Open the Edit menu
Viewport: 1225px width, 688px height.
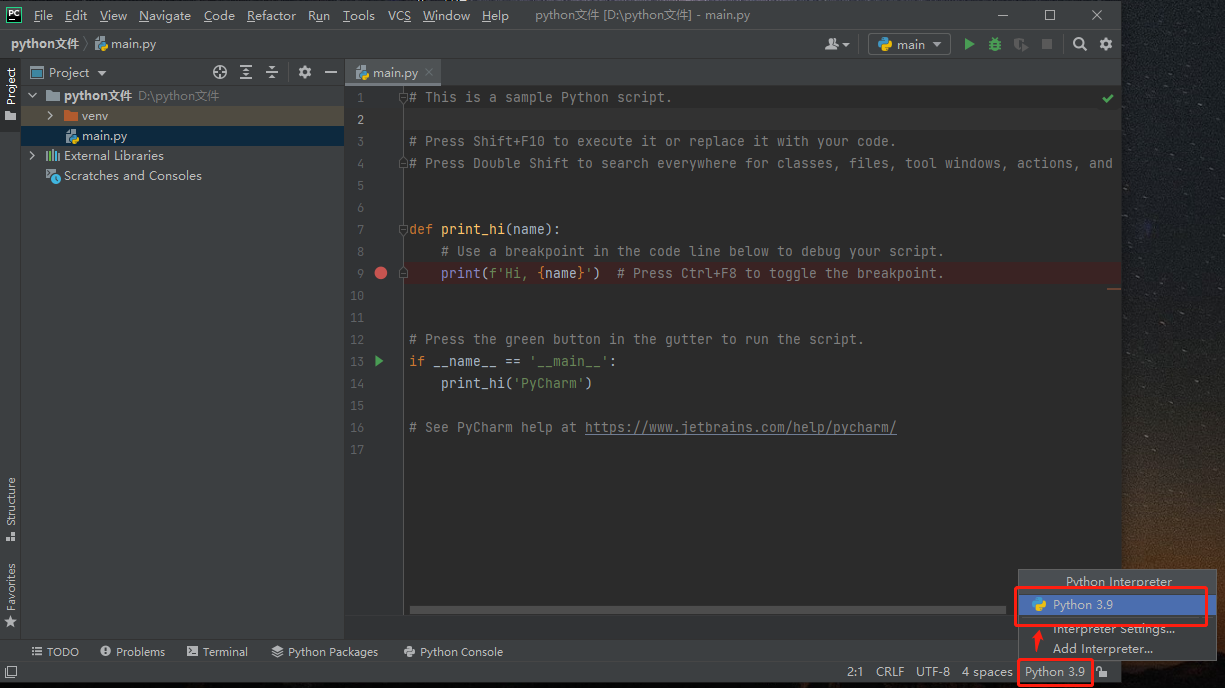(x=76, y=15)
